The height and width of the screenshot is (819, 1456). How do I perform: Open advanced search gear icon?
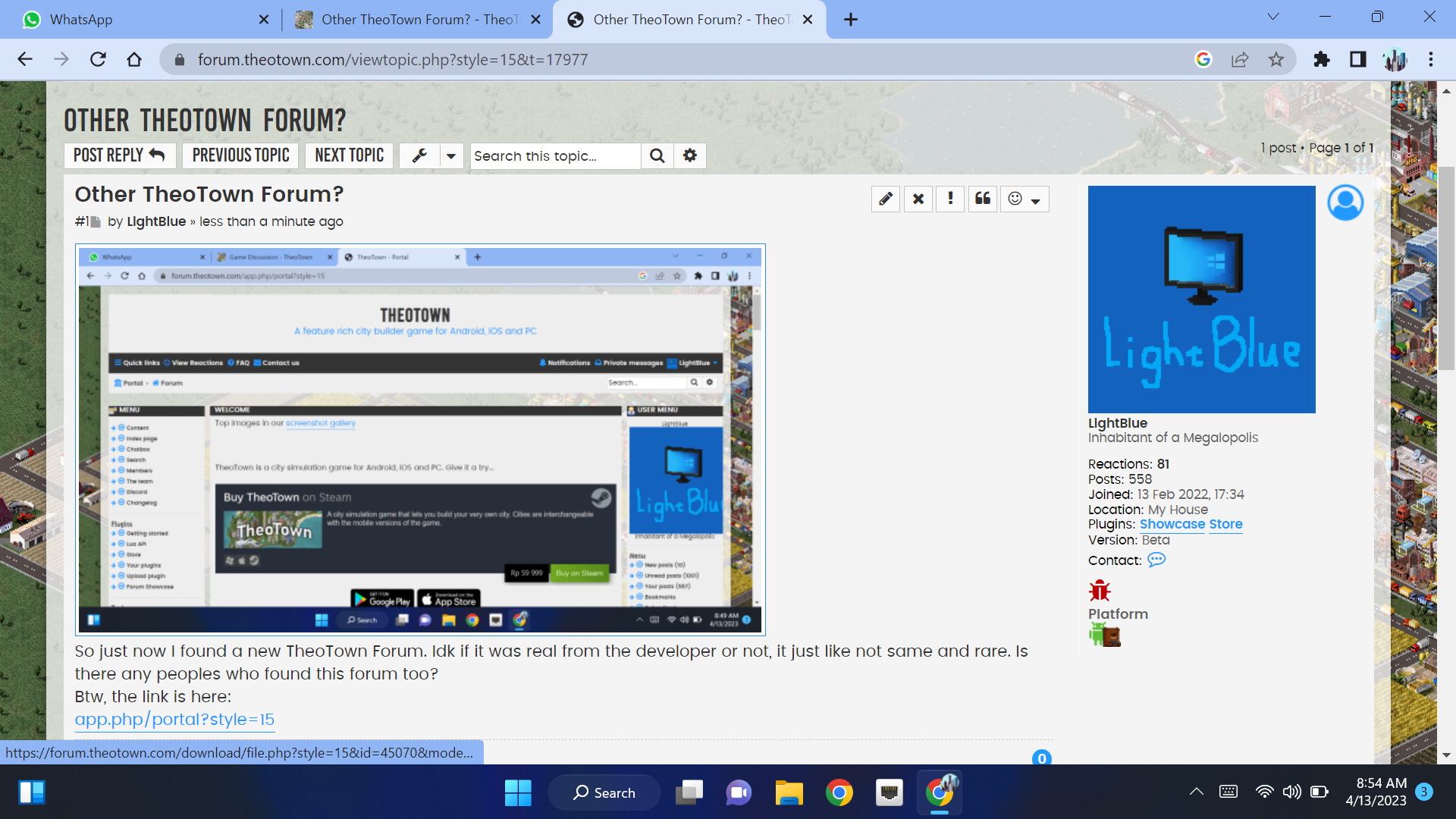pos(690,155)
